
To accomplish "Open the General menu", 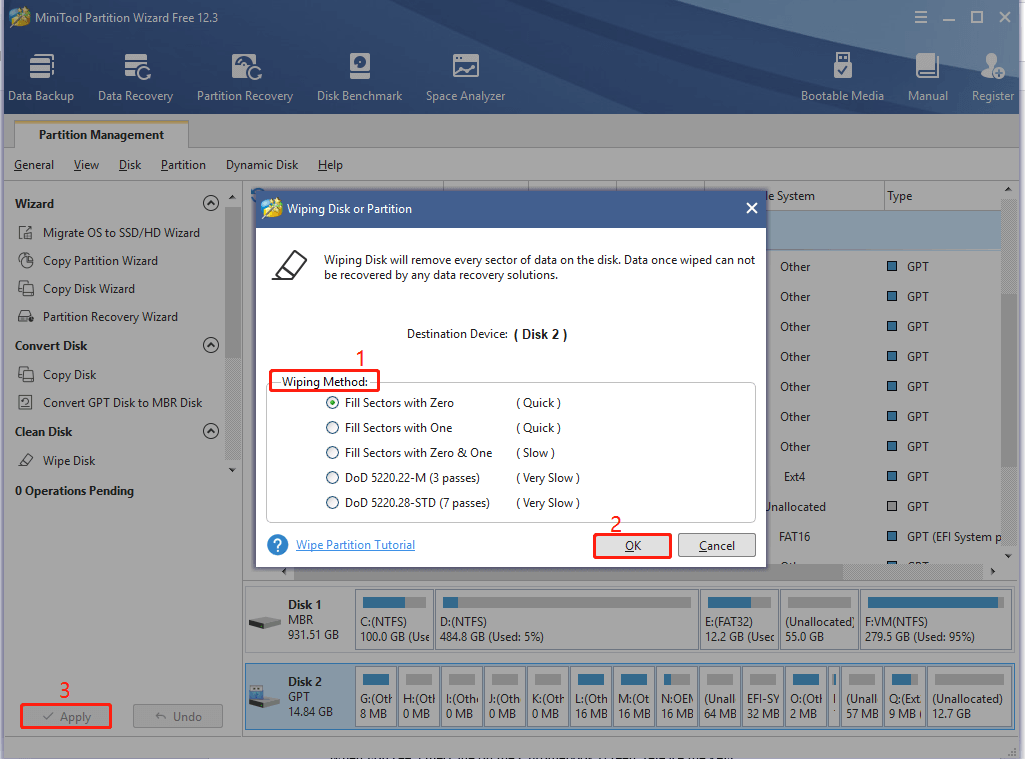I will pyautogui.click(x=34, y=165).
